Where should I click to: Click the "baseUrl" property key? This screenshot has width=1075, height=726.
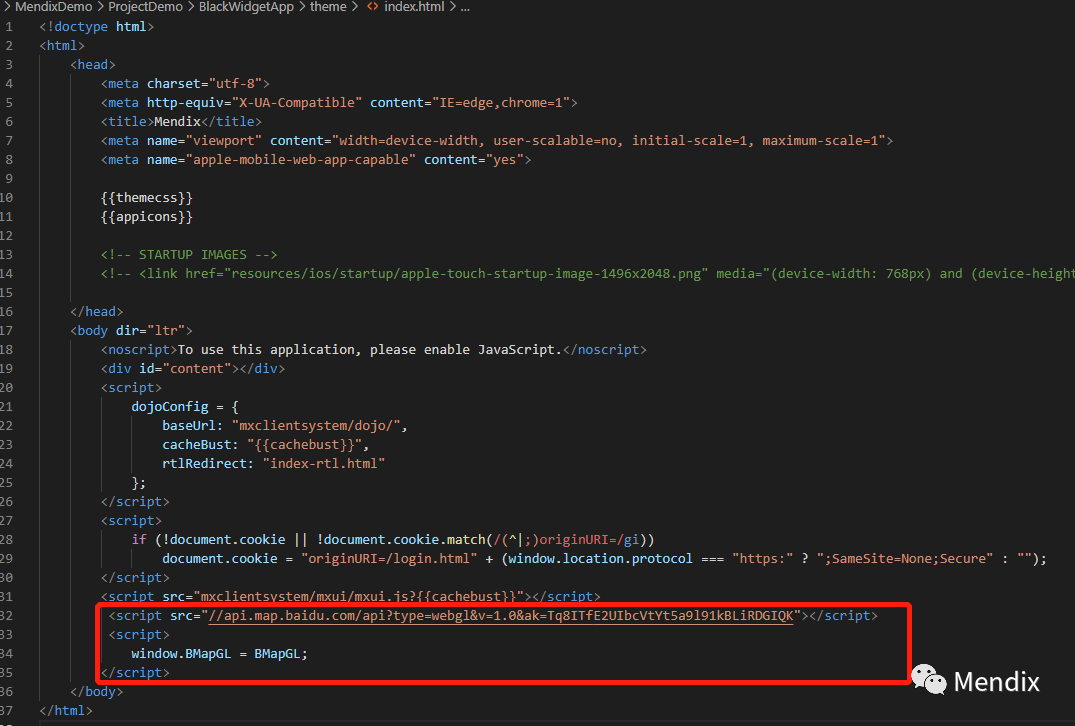click(x=189, y=426)
